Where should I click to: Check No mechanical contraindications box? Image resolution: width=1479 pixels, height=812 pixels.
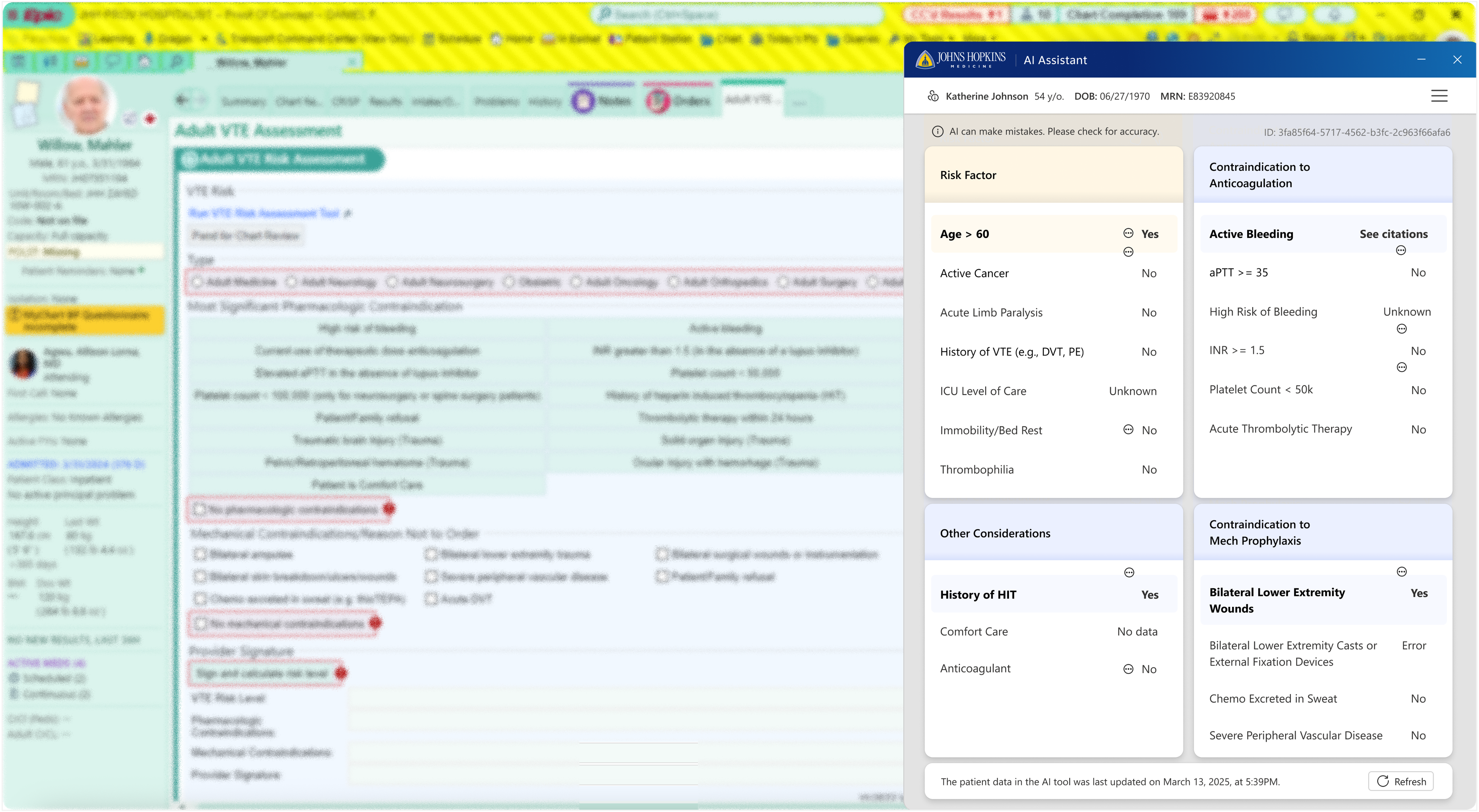coord(200,623)
